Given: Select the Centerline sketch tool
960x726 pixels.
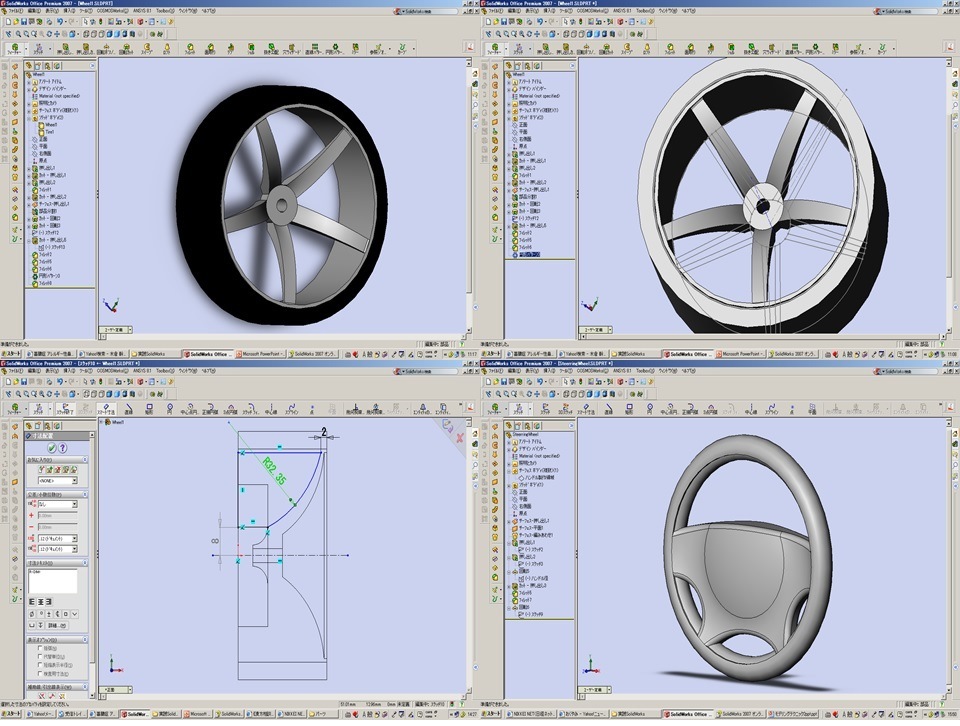Looking at the screenshot, I should (268, 407).
